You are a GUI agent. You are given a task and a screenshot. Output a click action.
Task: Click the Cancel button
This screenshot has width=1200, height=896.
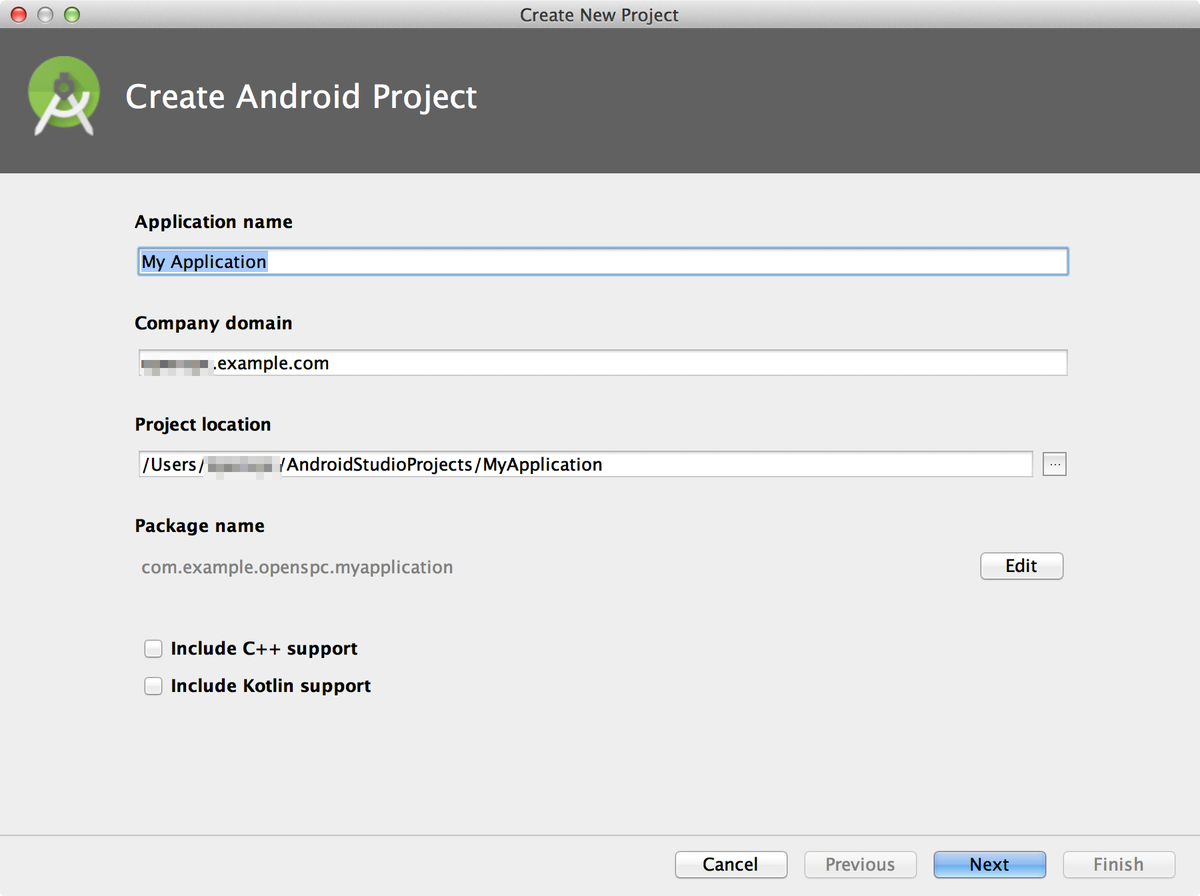coord(731,864)
